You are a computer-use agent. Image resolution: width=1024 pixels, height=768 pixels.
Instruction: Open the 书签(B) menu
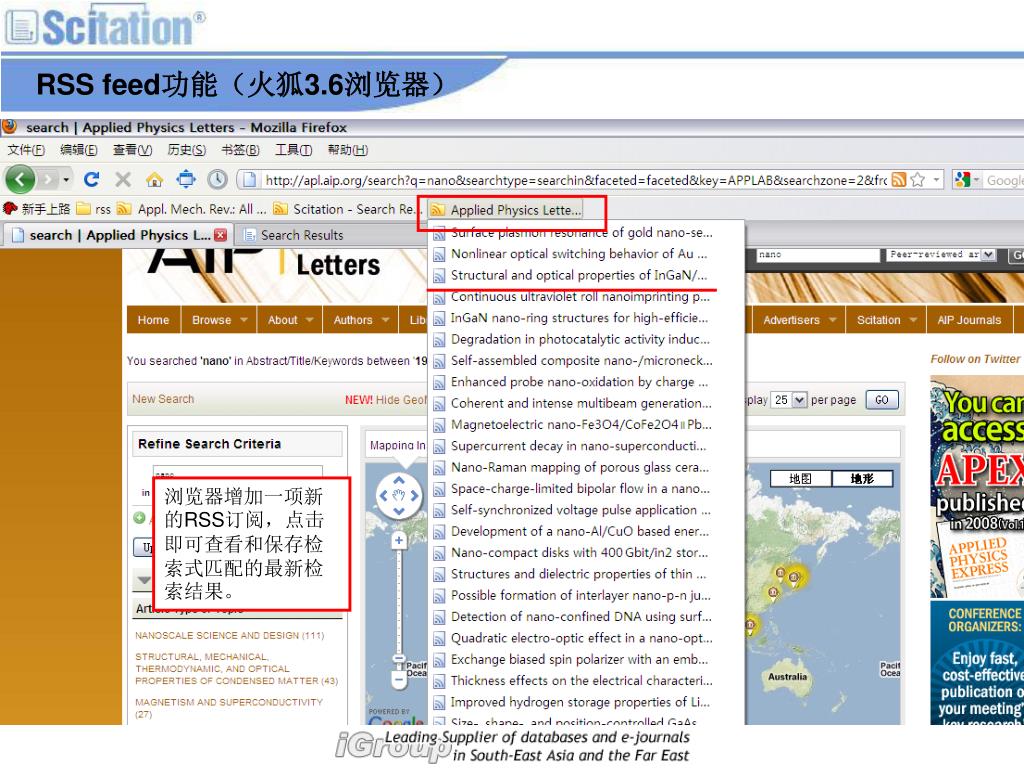240,150
